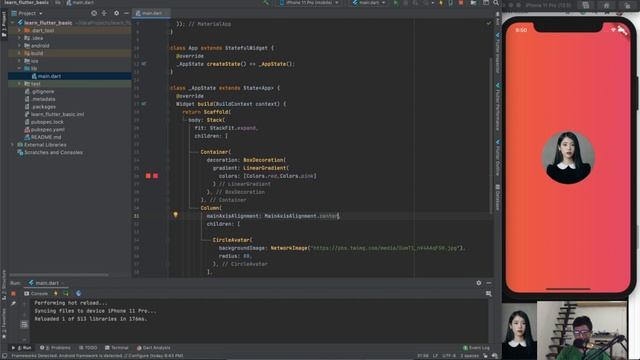Image resolution: width=640 pixels, height=360 pixels.
Task: Open the Project panel settings gear
Action: point(116,13)
